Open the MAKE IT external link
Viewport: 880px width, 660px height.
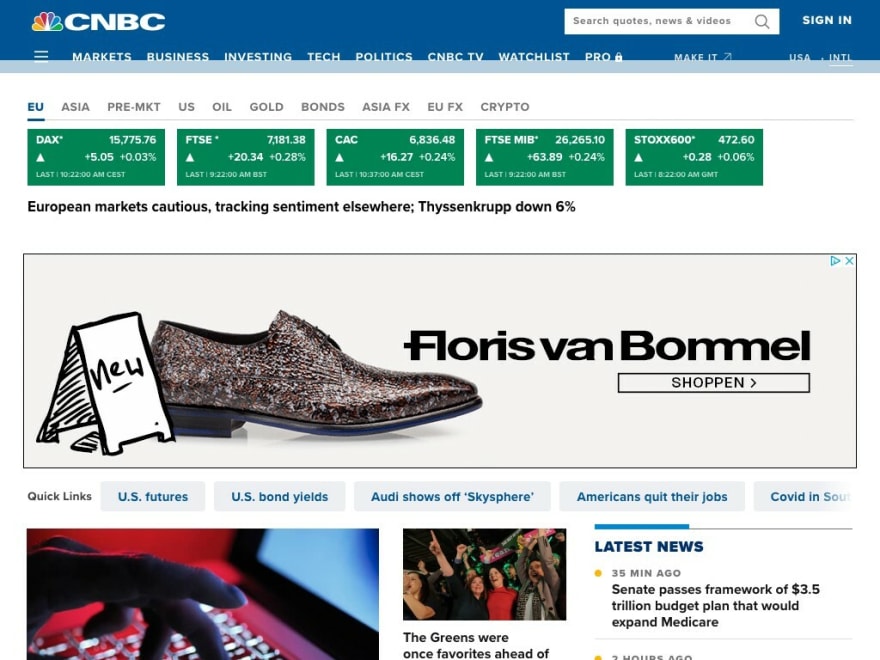click(x=703, y=57)
